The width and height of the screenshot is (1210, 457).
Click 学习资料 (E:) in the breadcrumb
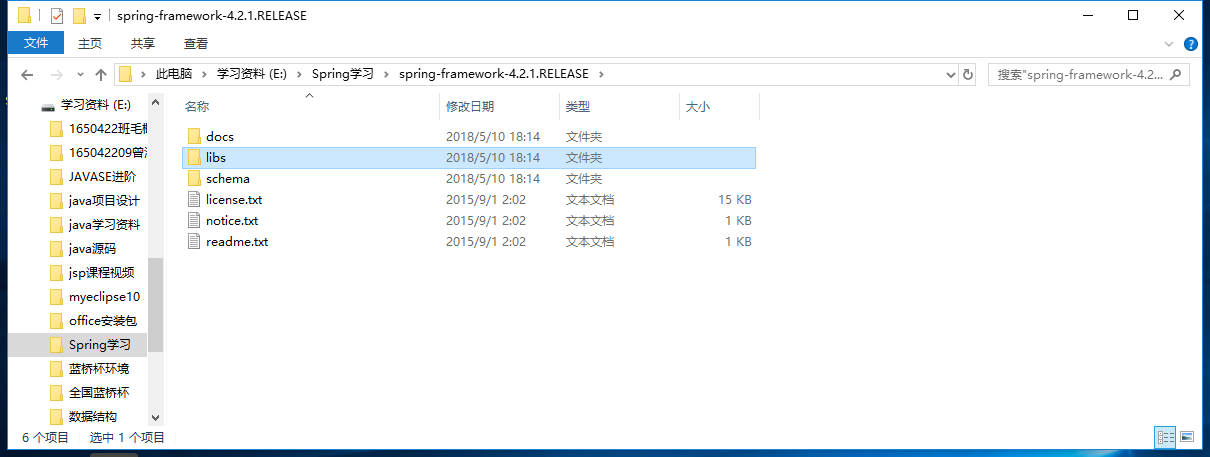(x=250, y=74)
